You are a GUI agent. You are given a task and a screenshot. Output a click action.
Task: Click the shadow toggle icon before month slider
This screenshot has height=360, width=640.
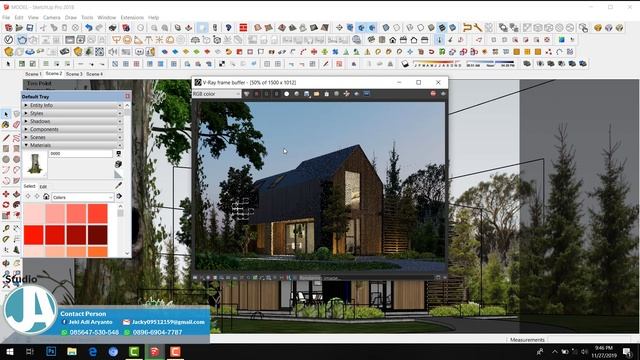coord(405,64)
